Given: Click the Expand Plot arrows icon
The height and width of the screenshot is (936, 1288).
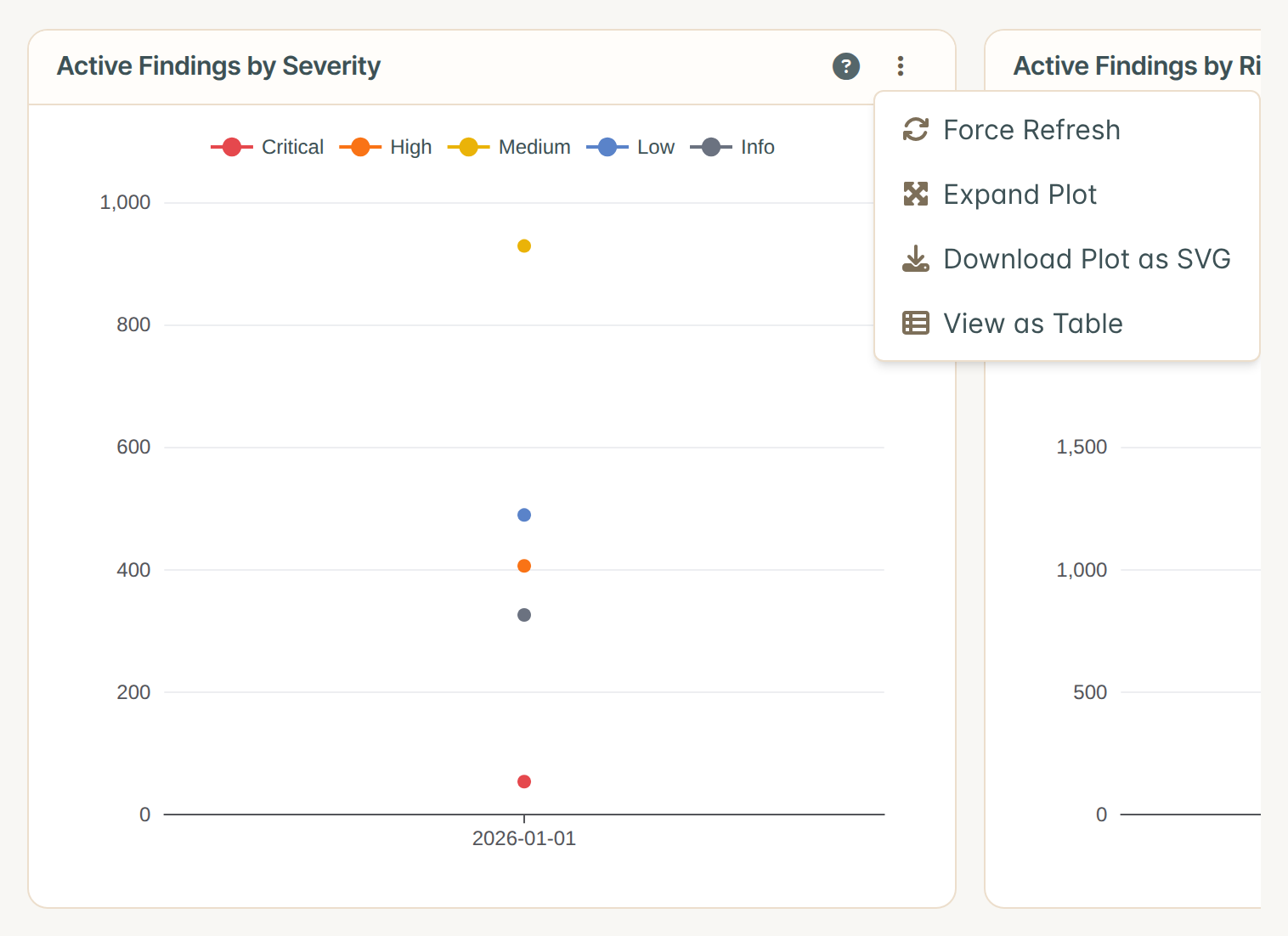Looking at the screenshot, I should coord(915,195).
